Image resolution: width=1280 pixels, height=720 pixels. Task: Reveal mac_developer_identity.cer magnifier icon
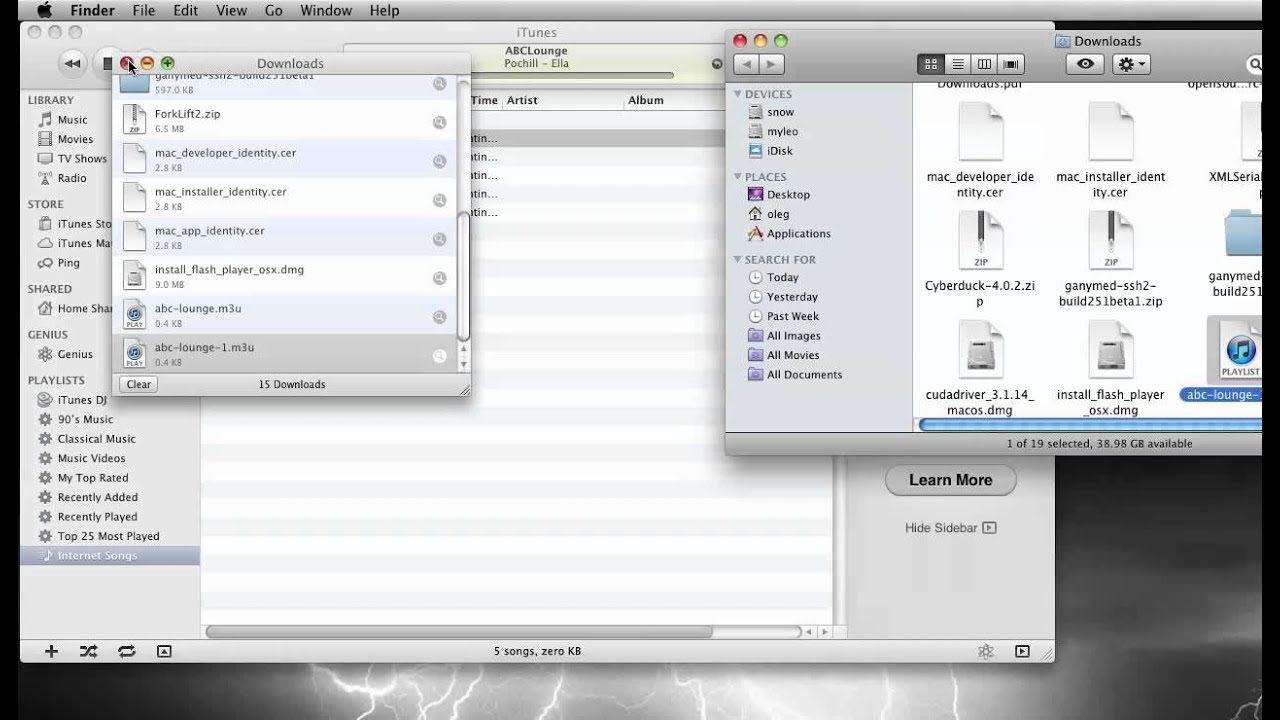[439, 161]
